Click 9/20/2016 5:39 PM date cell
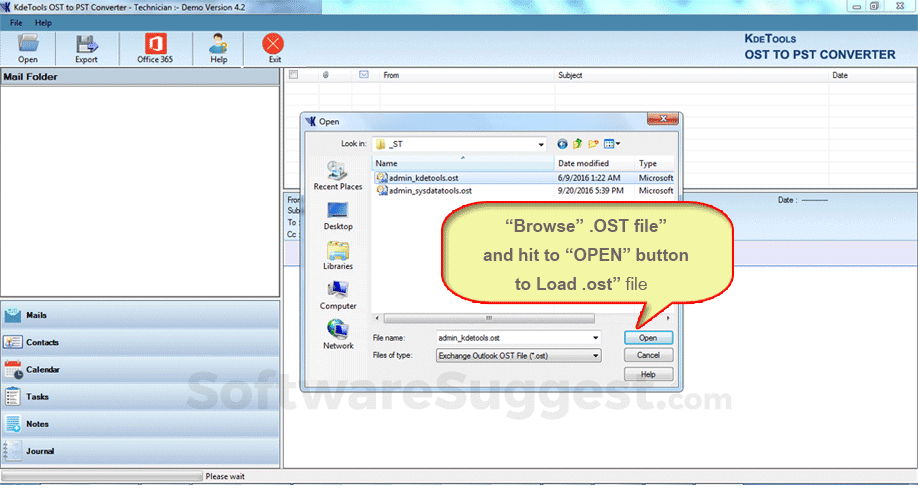The width and height of the screenshot is (918, 489). click(591, 190)
